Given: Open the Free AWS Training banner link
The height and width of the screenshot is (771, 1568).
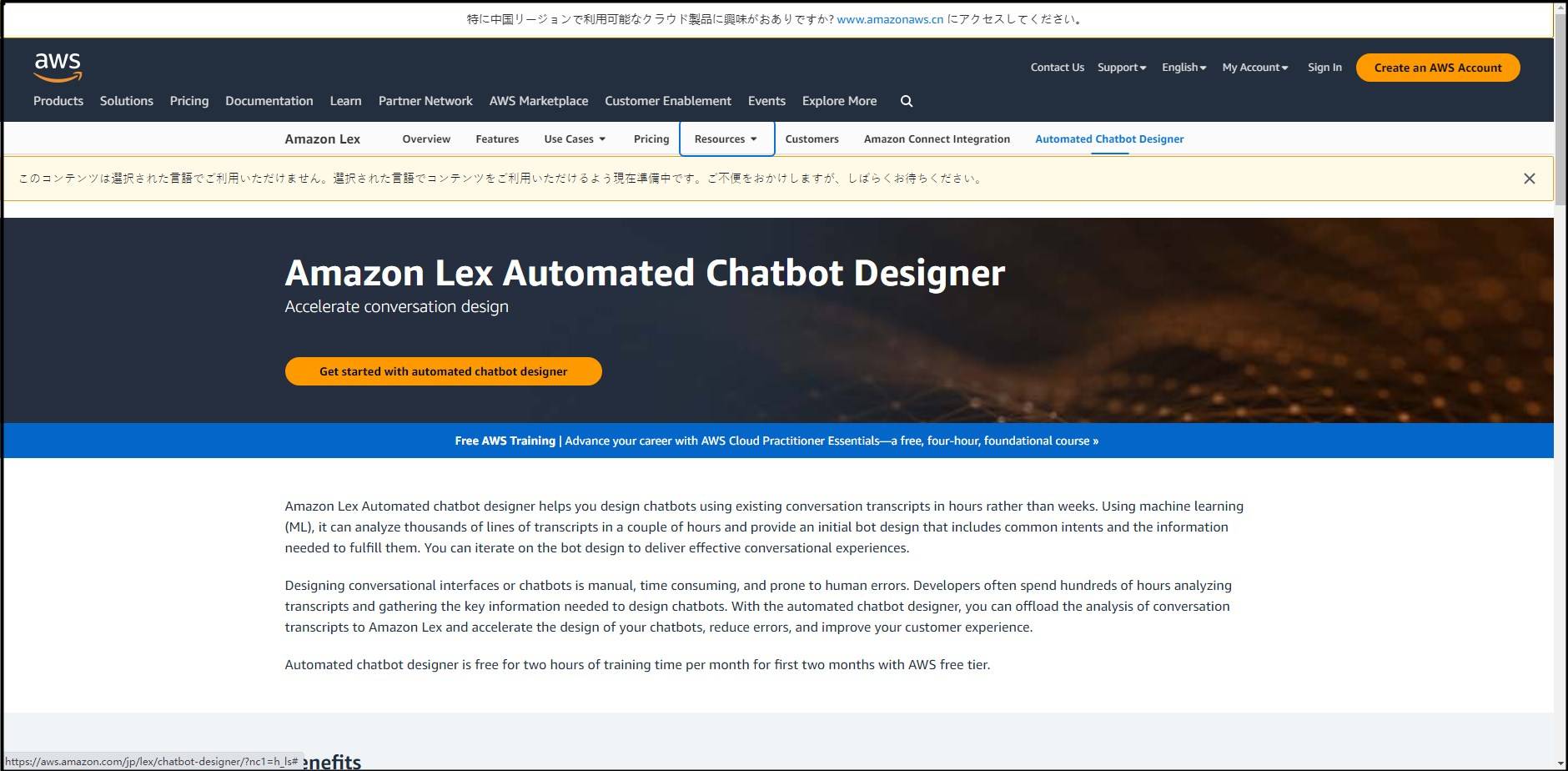Looking at the screenshot, I should pyautogui.click(x=776, y=441).
